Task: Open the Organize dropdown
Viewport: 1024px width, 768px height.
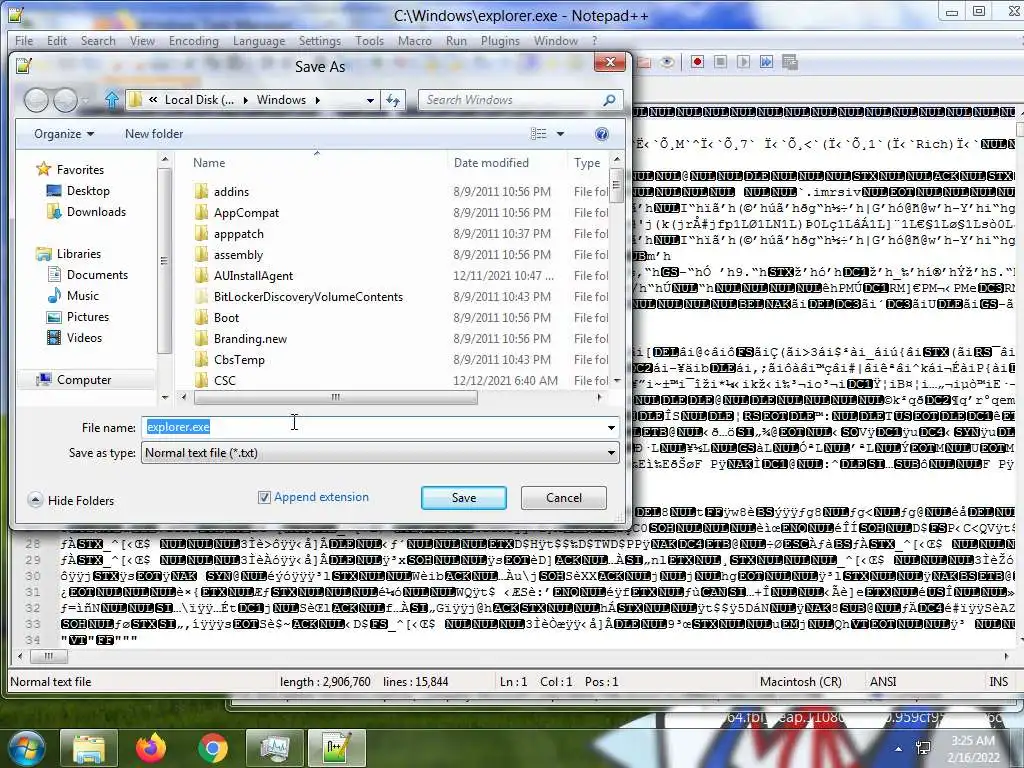Action: coord(64,134)
